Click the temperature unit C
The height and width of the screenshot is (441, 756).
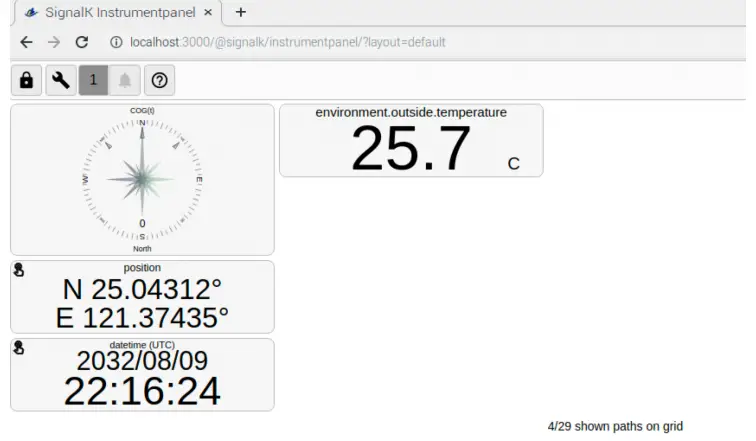513,164
